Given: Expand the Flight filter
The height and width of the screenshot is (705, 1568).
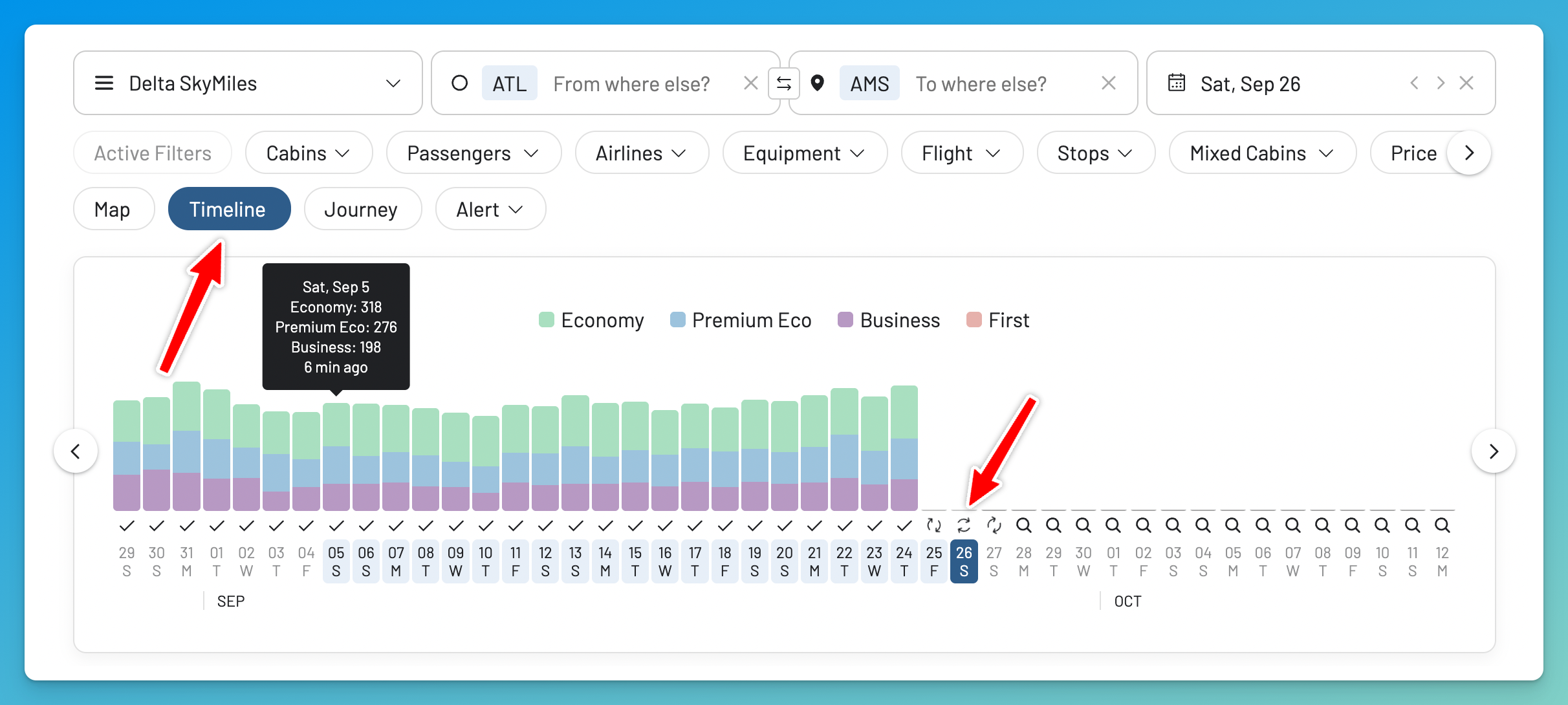Looking at the screenshot, I should 962,153.
